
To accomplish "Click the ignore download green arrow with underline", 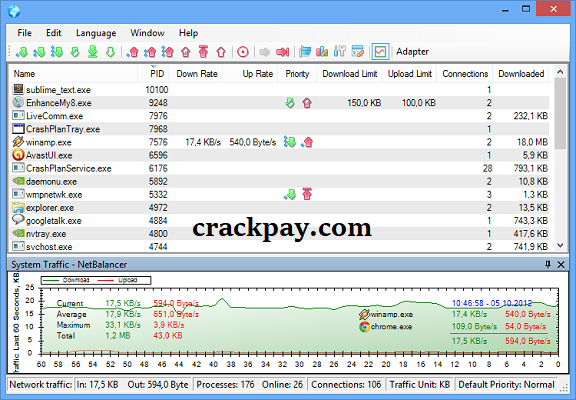I will [93, 52].
